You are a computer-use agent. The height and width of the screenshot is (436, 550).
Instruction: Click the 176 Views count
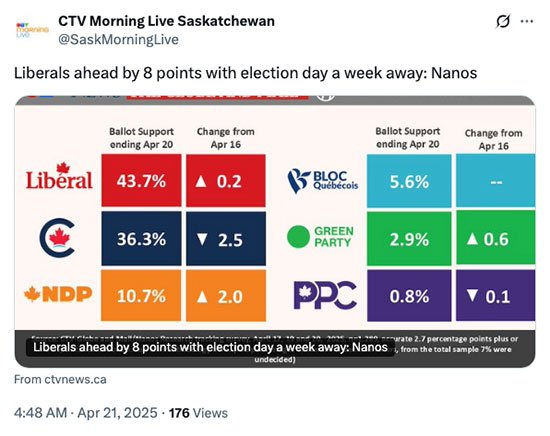point(199,413)
